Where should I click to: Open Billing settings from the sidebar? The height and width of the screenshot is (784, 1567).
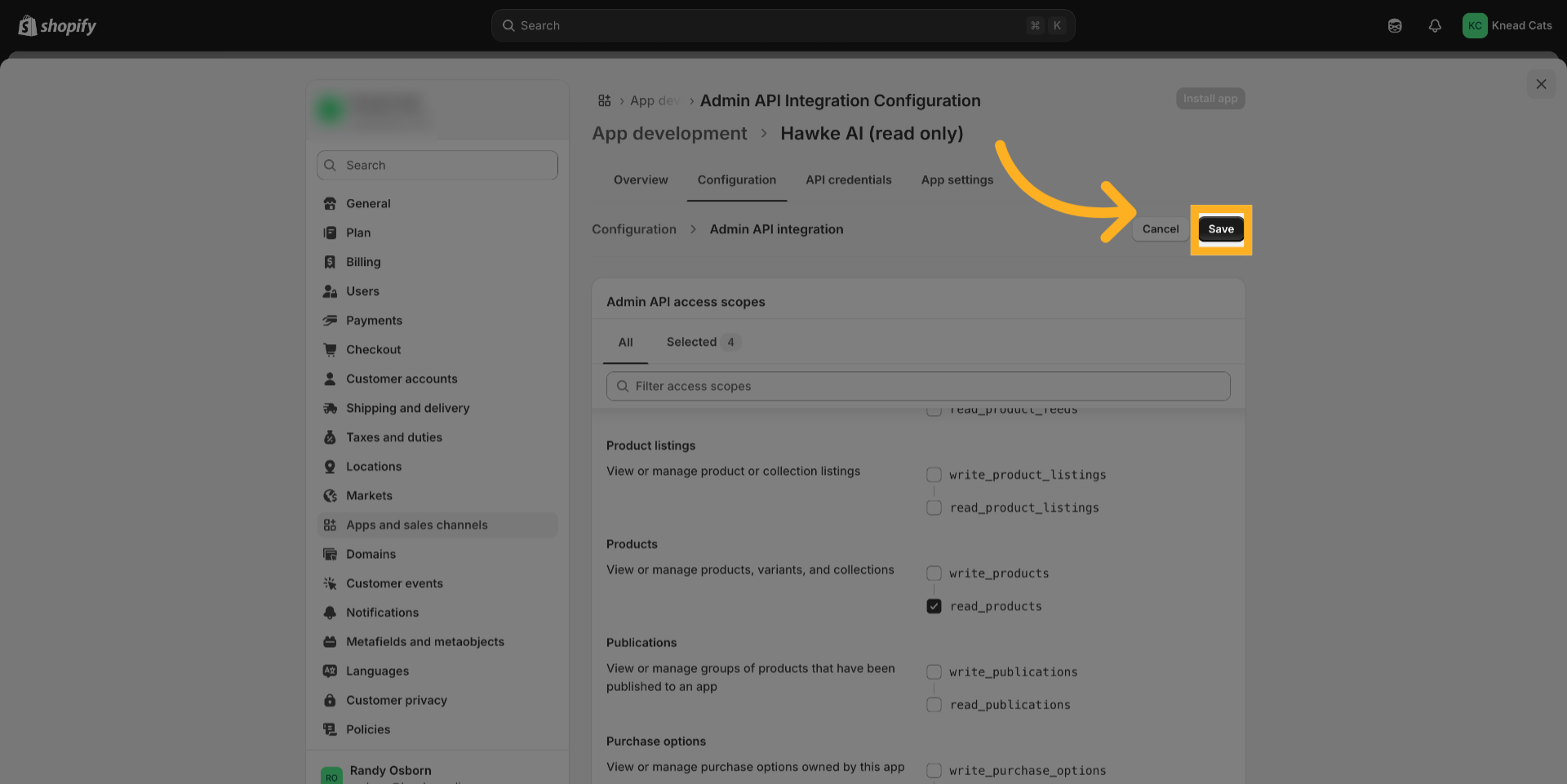tap(362, 262)
